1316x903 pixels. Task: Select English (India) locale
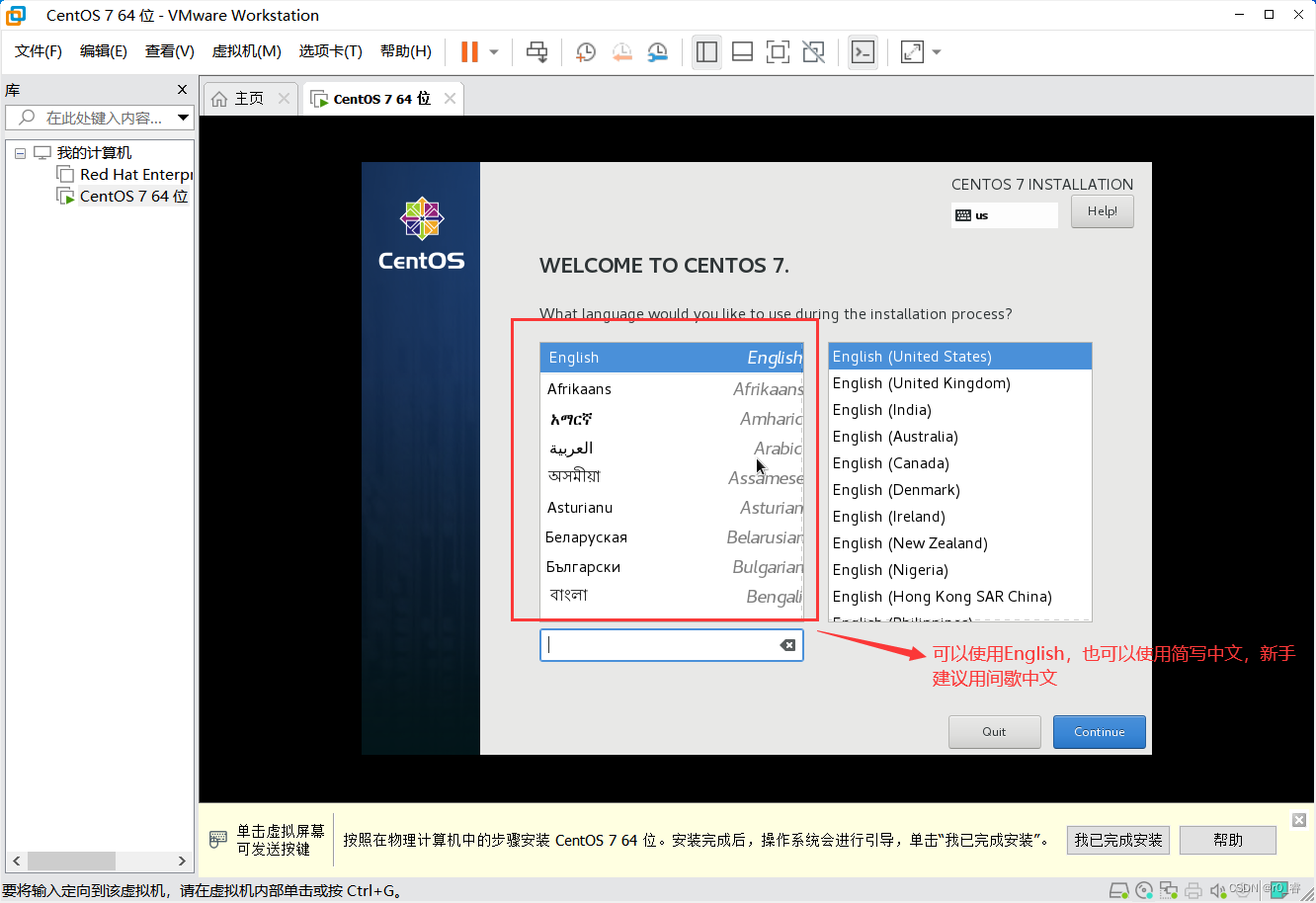point(960,410)
